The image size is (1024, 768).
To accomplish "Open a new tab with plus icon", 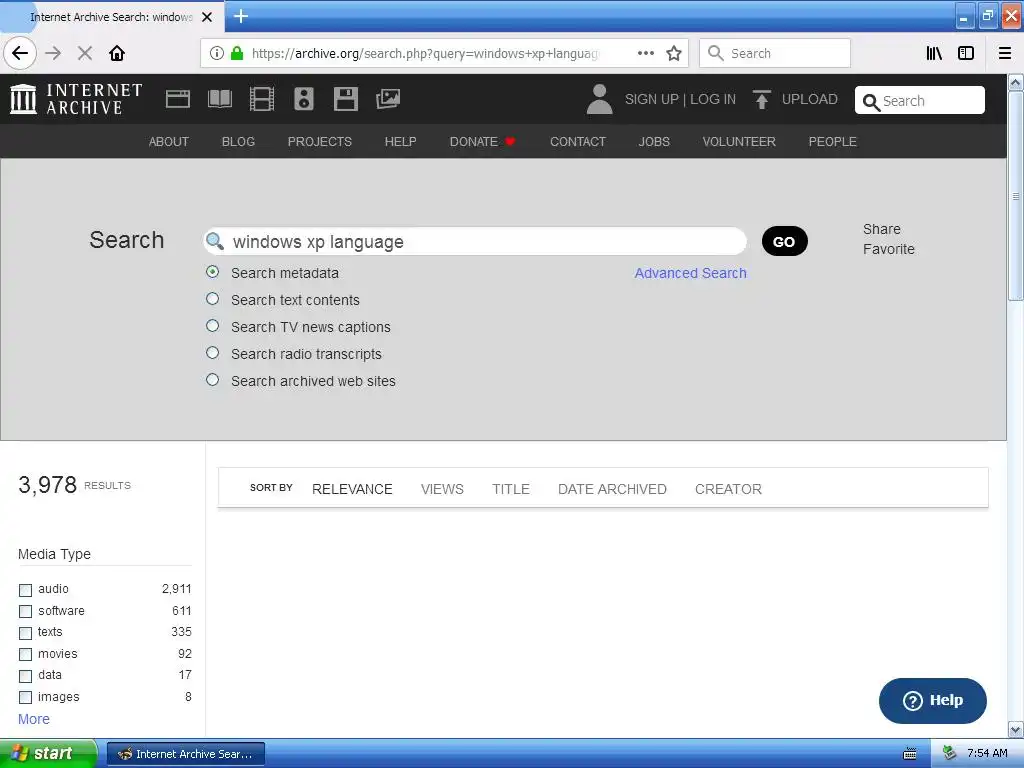I will pos(241,16).
